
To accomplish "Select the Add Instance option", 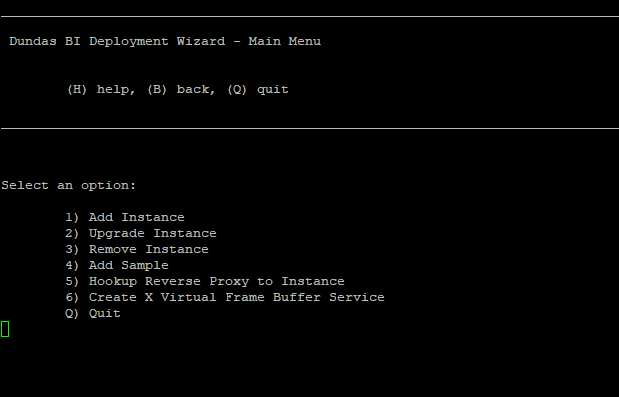I will tap(137, 217).
